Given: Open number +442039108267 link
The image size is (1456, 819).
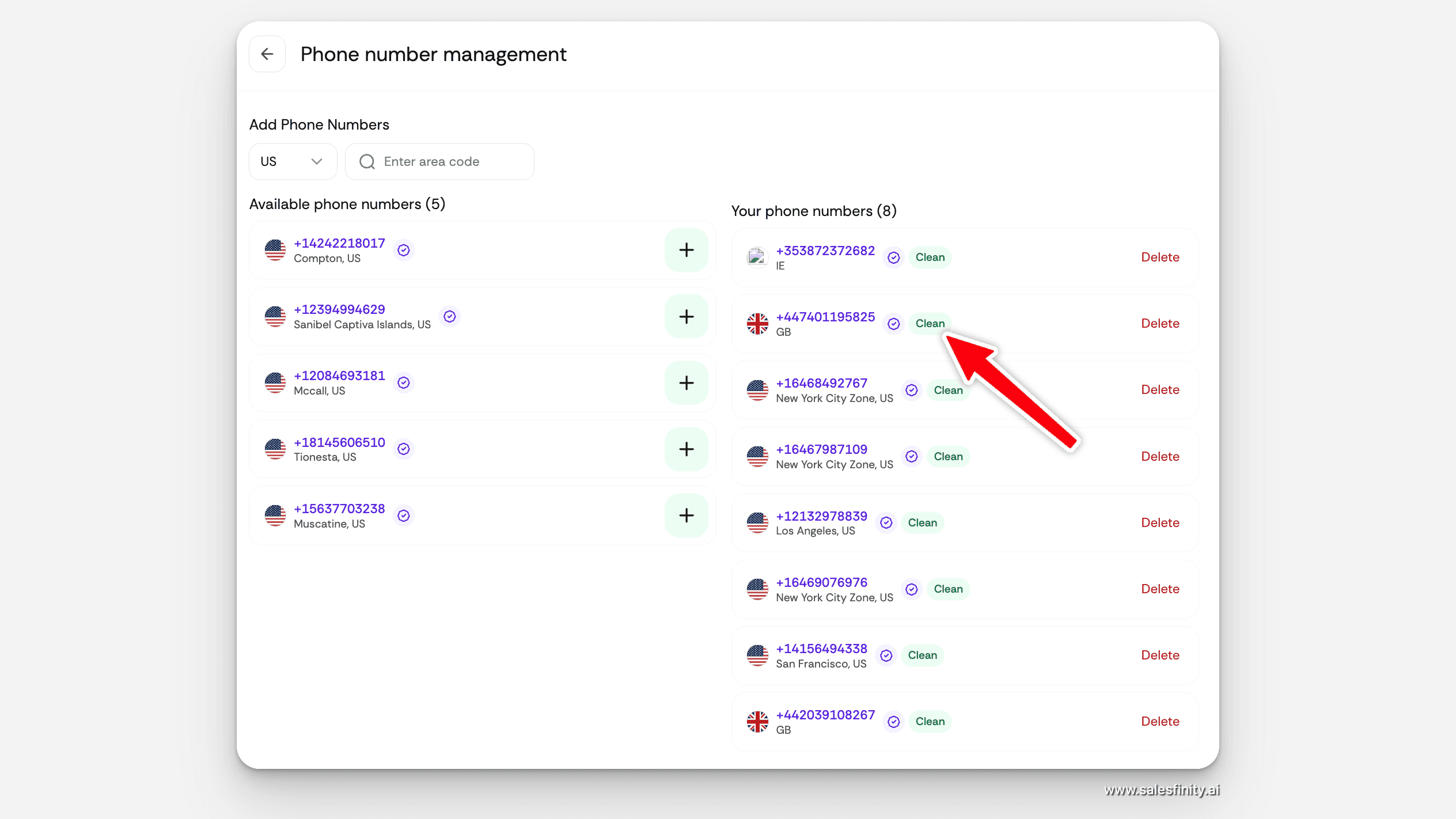Looking at the screenshot, I should [x=825, y=715].
